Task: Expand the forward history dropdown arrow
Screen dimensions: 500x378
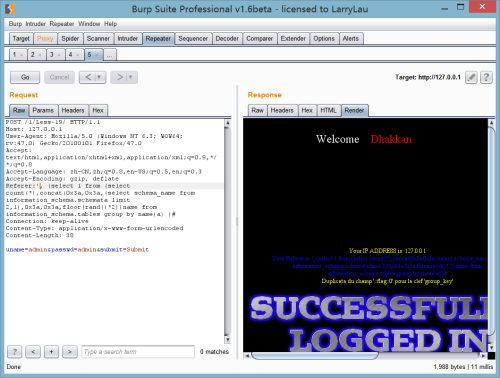Action: click(131, 77)
